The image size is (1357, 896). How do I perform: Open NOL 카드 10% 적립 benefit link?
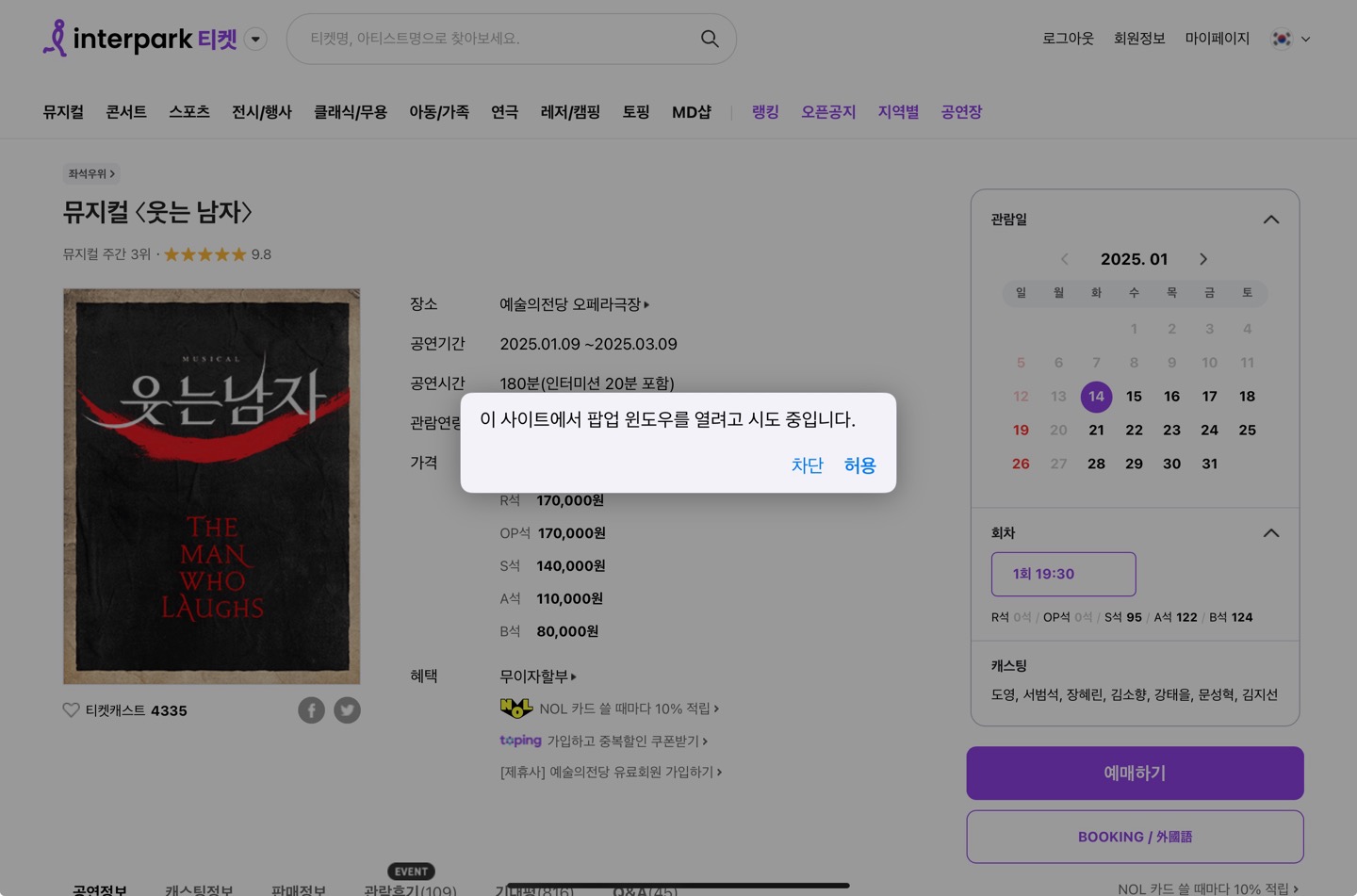click(629, 709)
